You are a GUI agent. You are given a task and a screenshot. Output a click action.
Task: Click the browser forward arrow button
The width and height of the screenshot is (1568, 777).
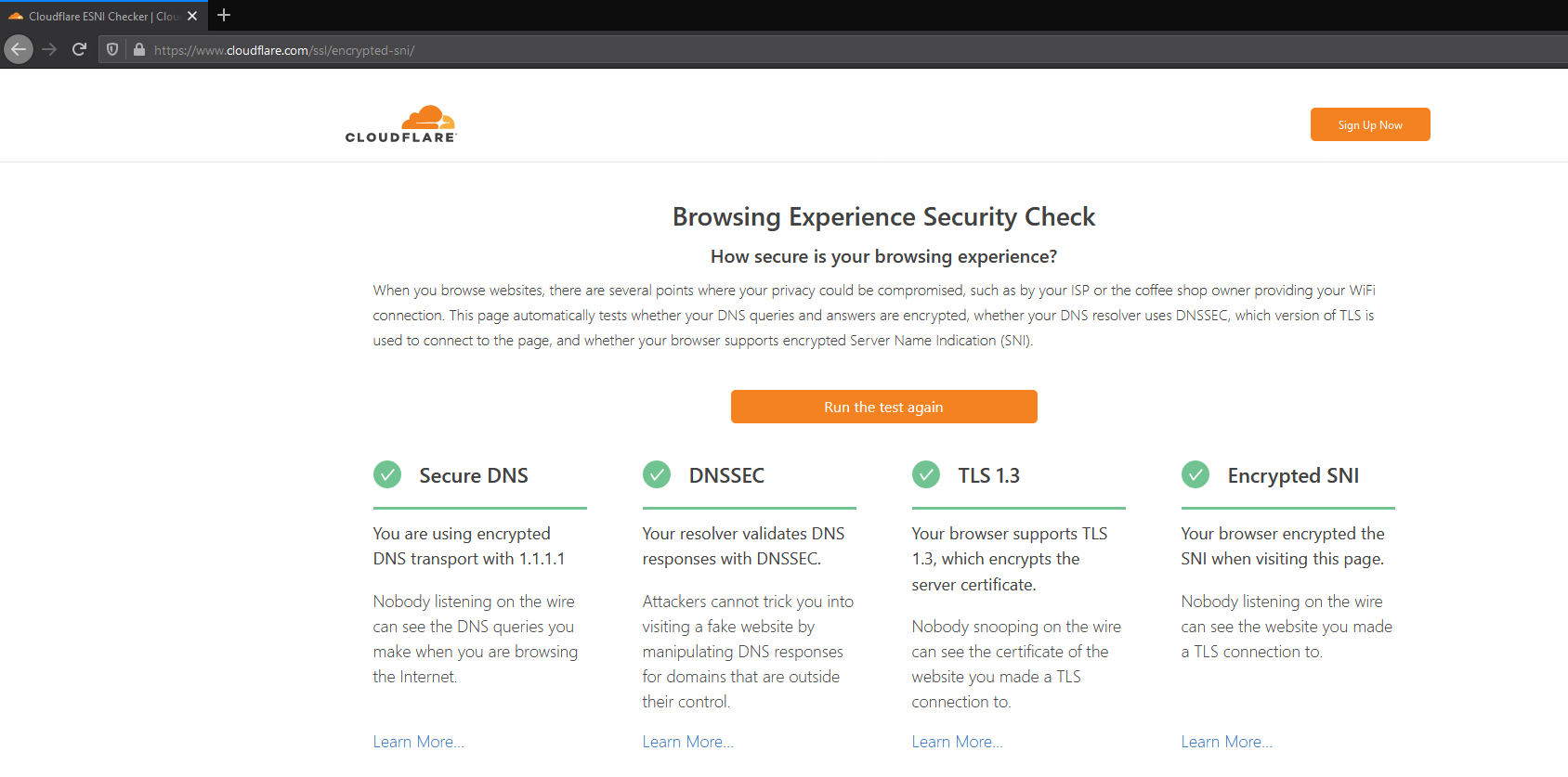[50, 49]
